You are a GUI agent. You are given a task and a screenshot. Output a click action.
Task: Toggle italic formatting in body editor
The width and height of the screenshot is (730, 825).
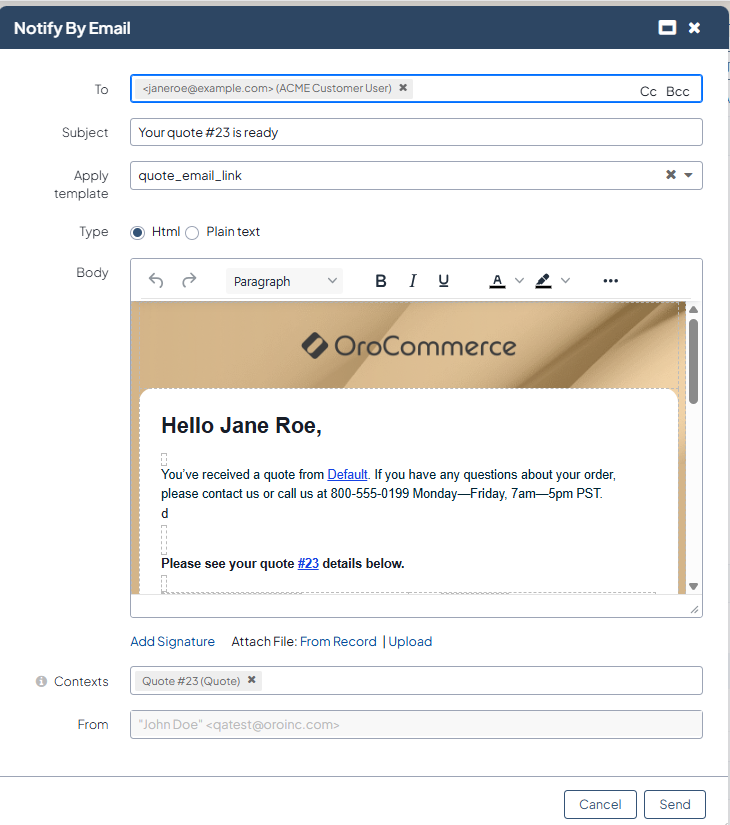pyautogui.click(x=412, y=281)
